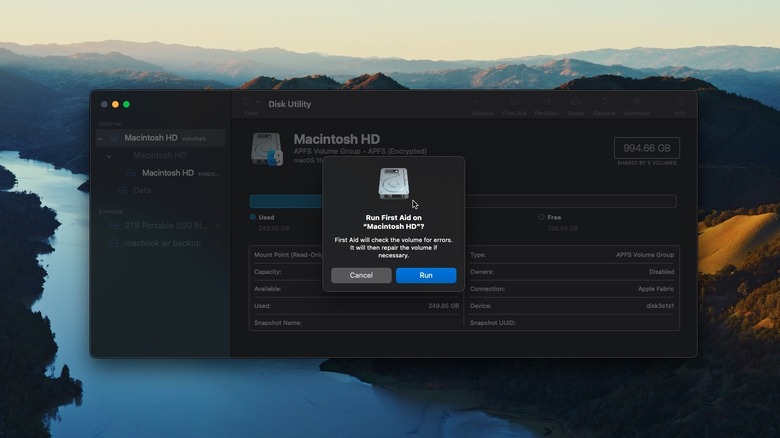This screenshot has width=780, height=438.
Task: Click the Restore toolbar icon
Action: pos(604,105)
